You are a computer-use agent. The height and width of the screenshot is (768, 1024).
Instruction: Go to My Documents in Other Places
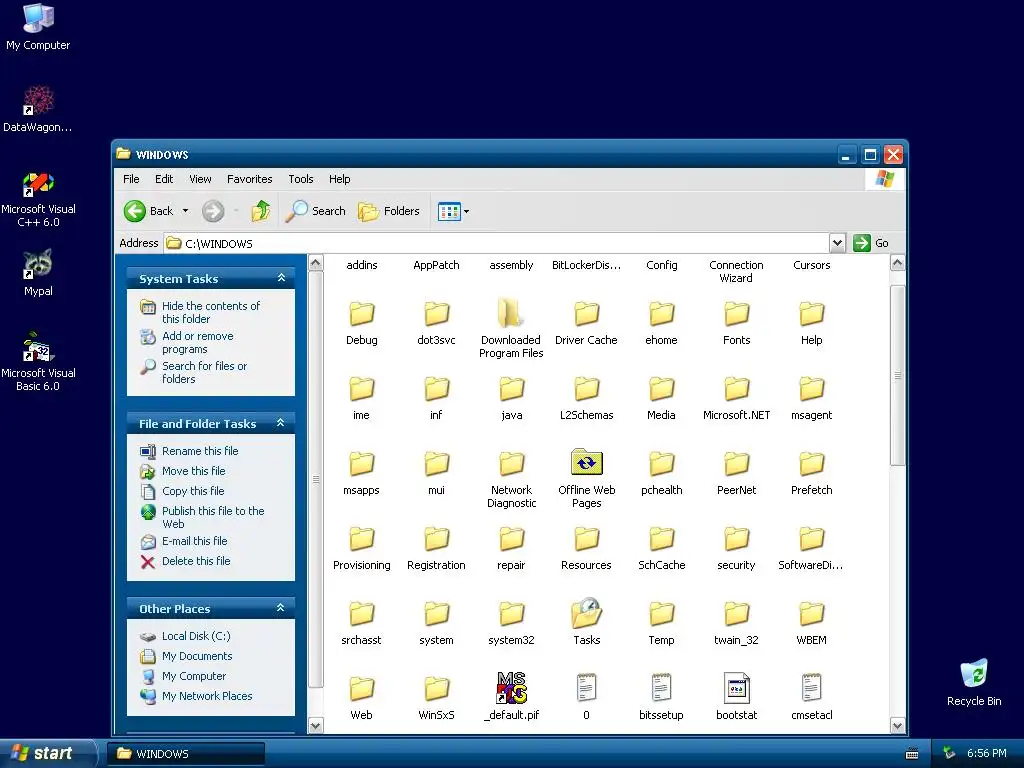[x=197, y=656]
